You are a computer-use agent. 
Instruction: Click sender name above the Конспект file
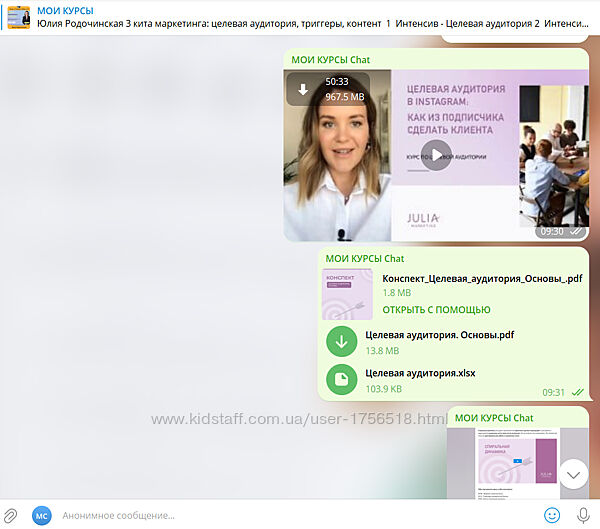click(364, 258)
